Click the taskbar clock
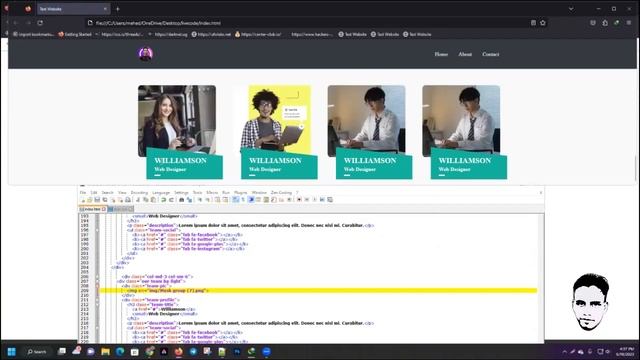This screenshot has width=640, height=360. 626,351
